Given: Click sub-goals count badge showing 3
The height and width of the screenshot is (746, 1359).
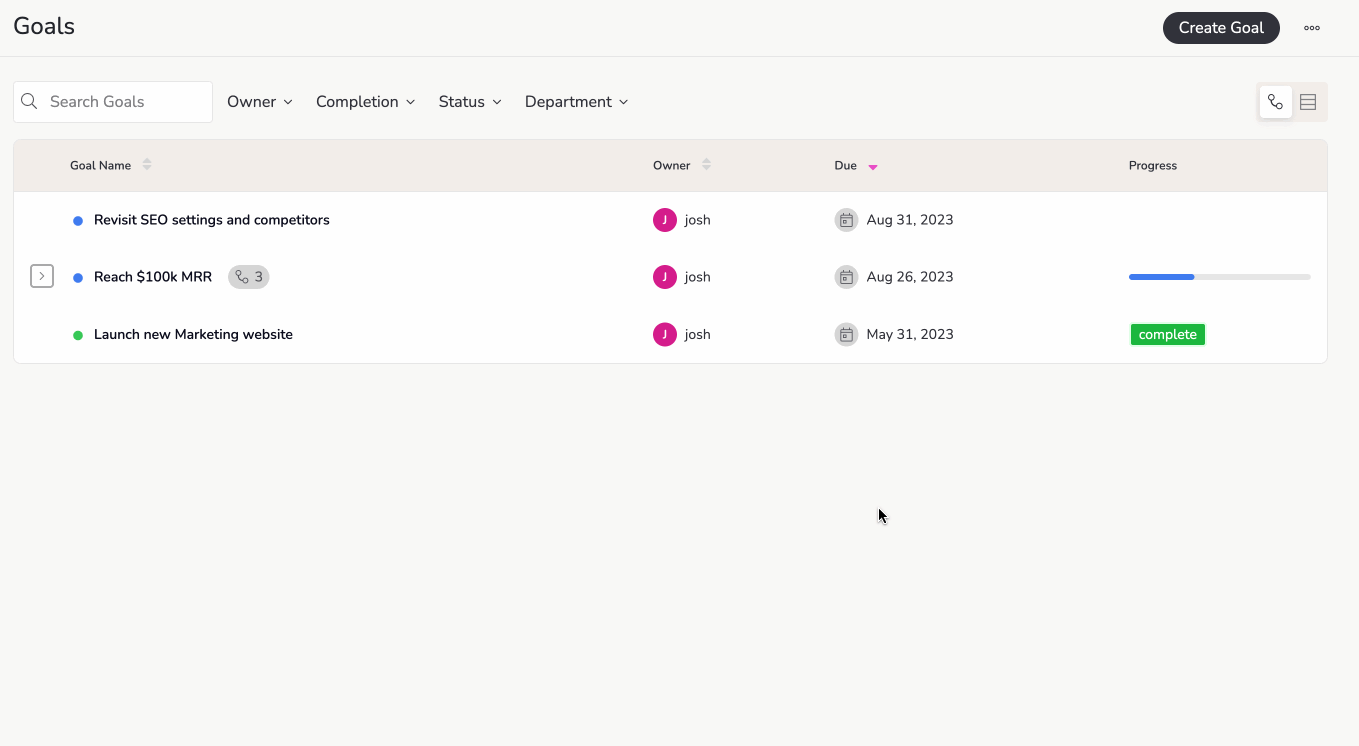Looking at the screenshot, I should click(249, 277).
